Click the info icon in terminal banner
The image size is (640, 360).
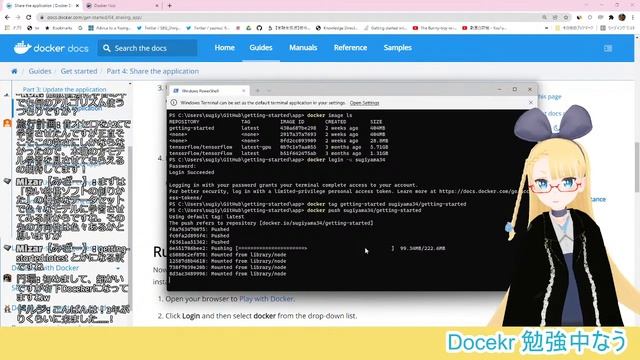coord(173,103)
